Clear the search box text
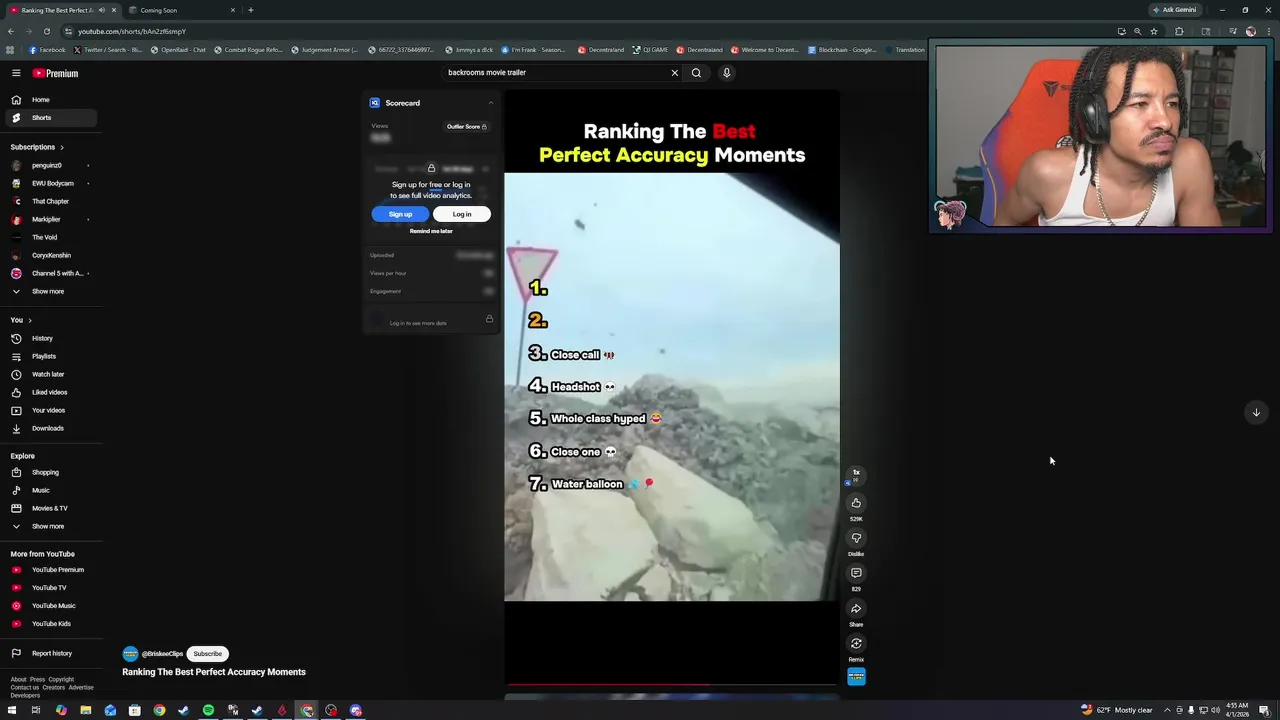Image resolution: width=1280 pixels, height=720 pixels. coord(674,73)
